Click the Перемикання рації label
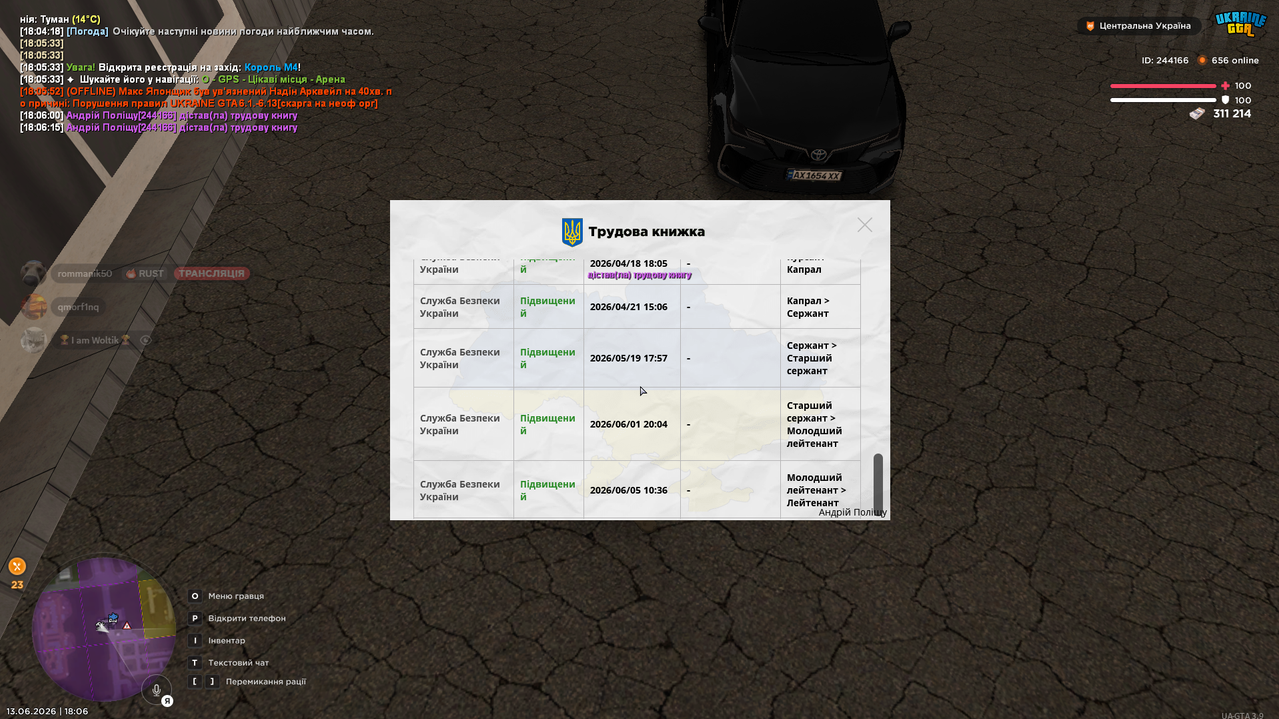 (x=266, y=681)
